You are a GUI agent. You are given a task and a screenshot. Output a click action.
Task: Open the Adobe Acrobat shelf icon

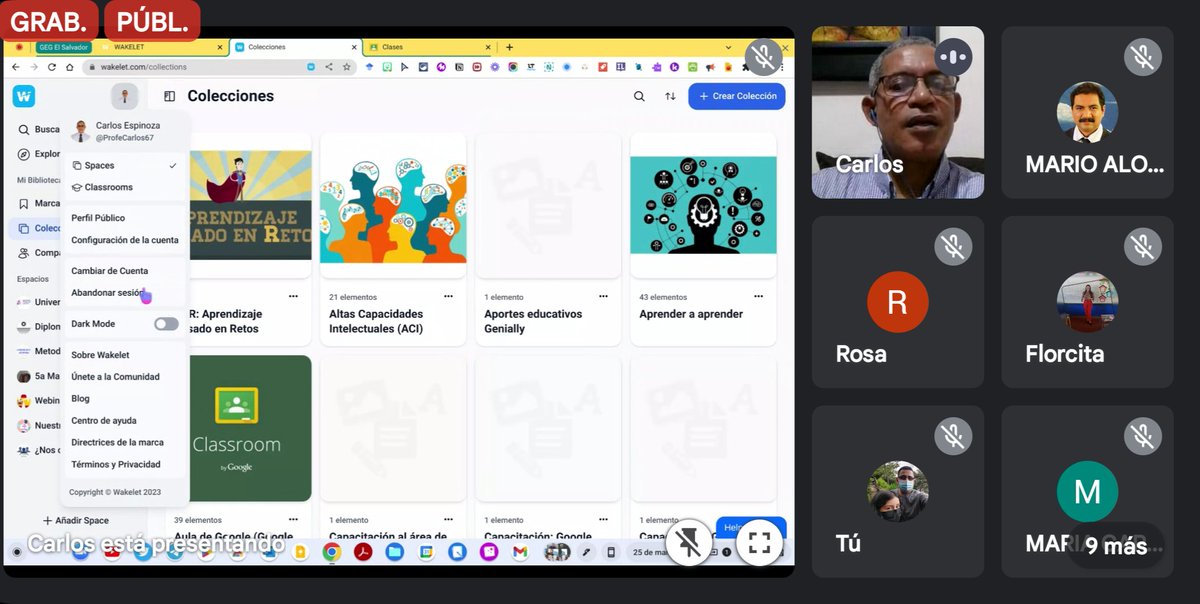pos(363,551)
